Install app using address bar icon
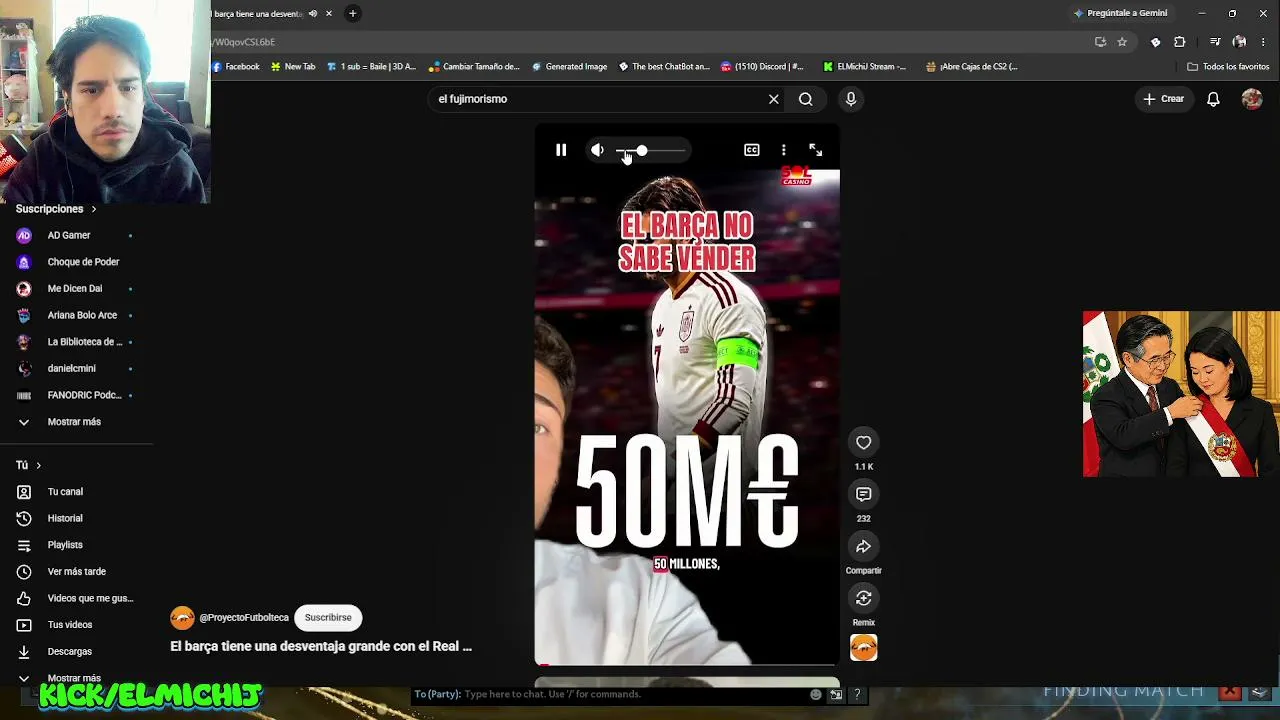Viewport: 1280px width, 720px height. (1100, 42)
